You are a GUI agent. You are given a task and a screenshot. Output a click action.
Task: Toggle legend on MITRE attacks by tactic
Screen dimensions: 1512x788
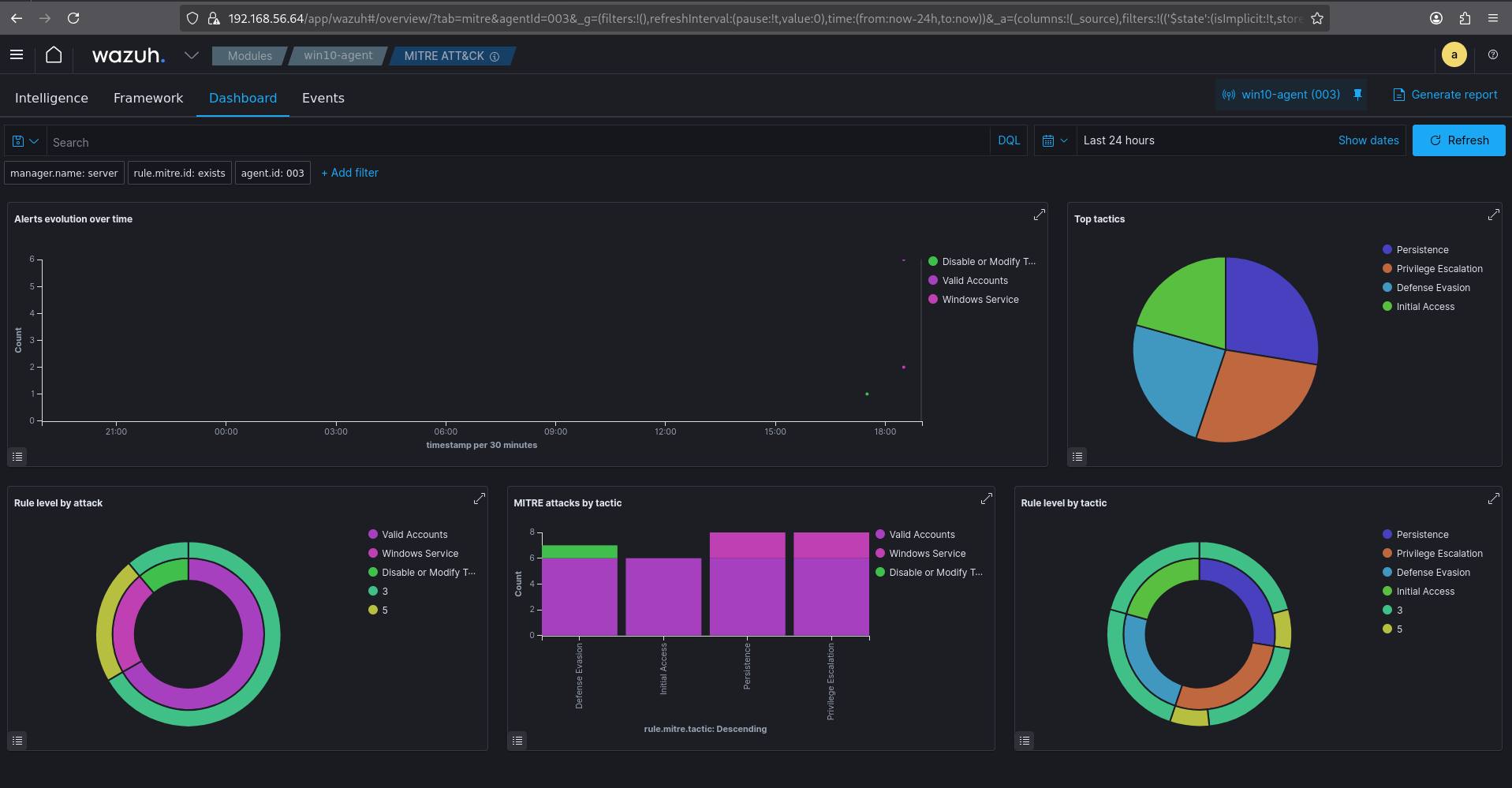coord(517,741)
